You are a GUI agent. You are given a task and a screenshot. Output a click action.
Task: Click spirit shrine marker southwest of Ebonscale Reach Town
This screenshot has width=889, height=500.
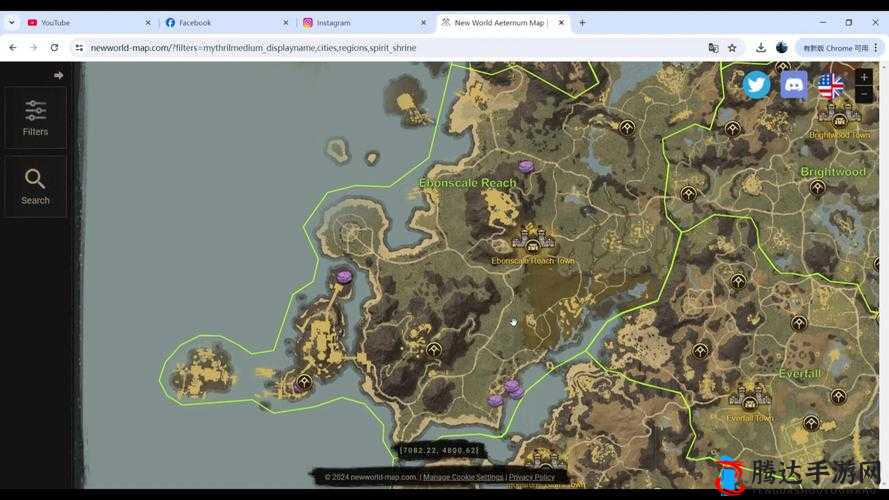click(434, 350)
